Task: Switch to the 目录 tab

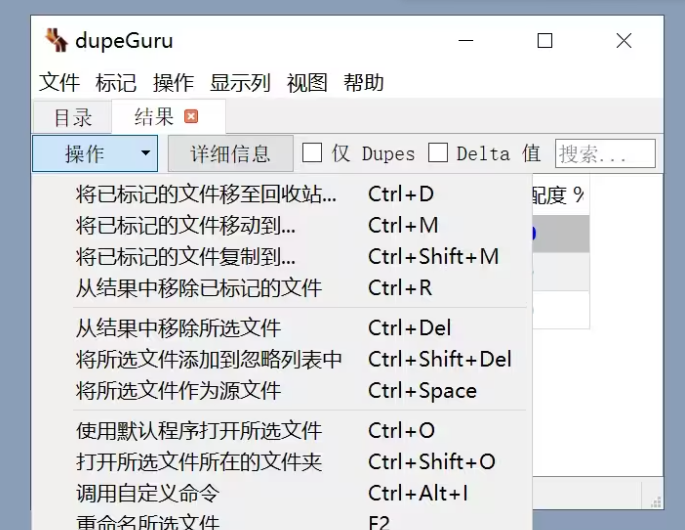Action: coord(73,117)
